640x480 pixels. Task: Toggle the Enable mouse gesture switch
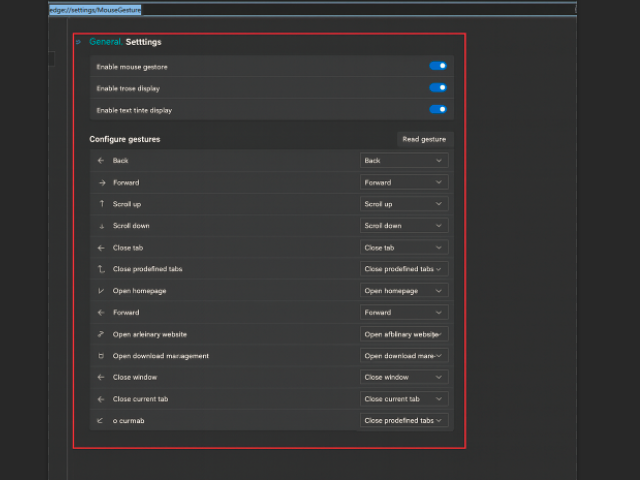(438, 66)
